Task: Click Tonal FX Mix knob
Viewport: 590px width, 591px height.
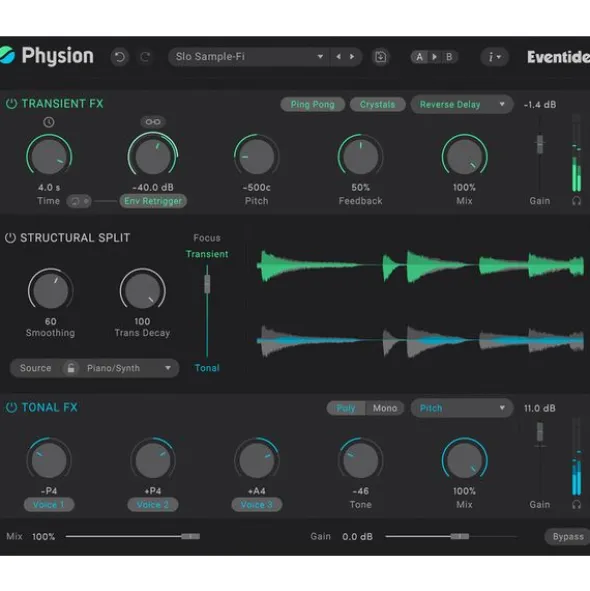Action: tap(464, 460)
